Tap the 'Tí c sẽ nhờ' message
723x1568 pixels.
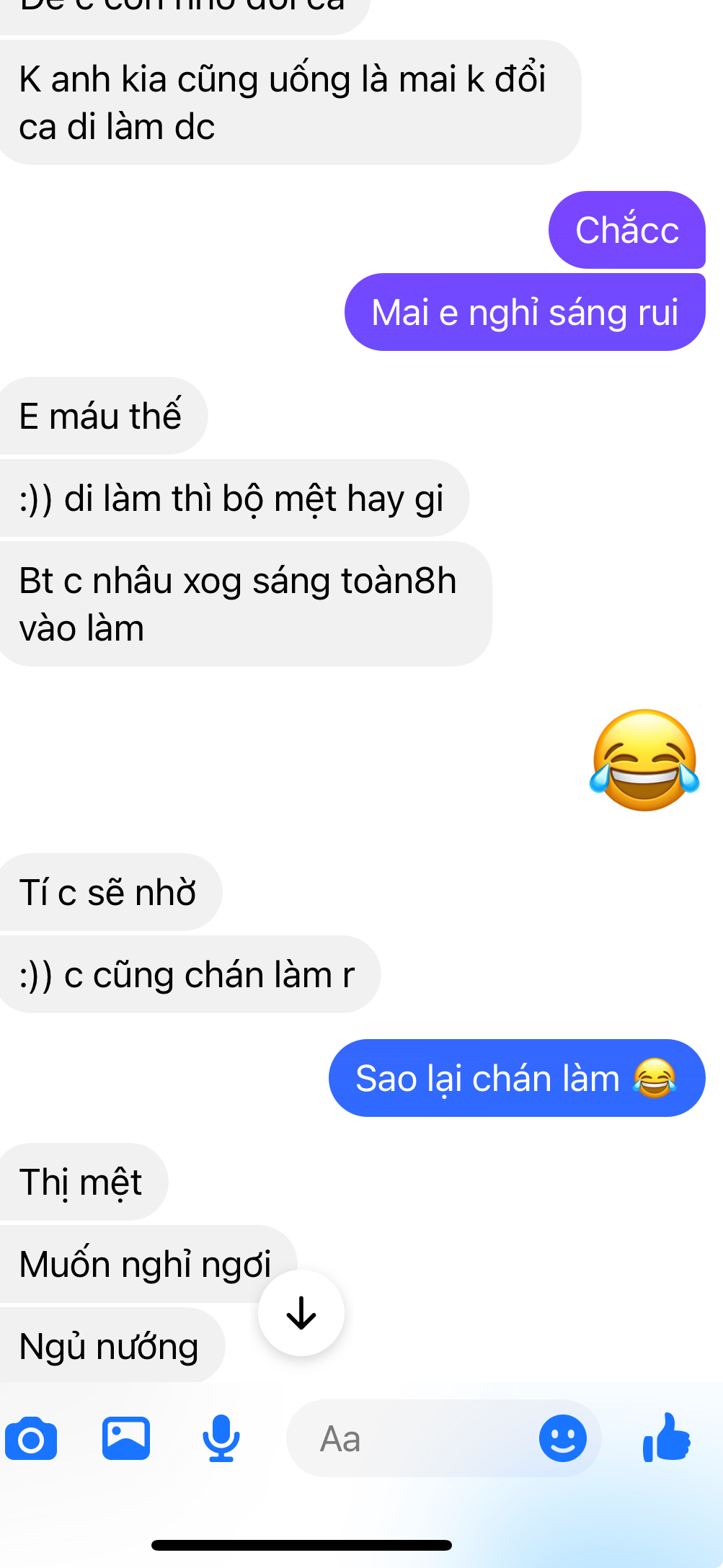point(110,892)
